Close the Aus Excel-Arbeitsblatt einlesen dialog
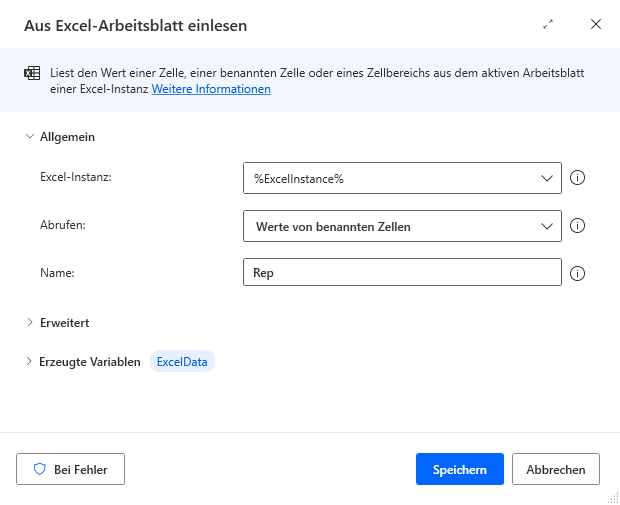Image resolution: width=620 pixels, height=505 pixels. (596, 24)
